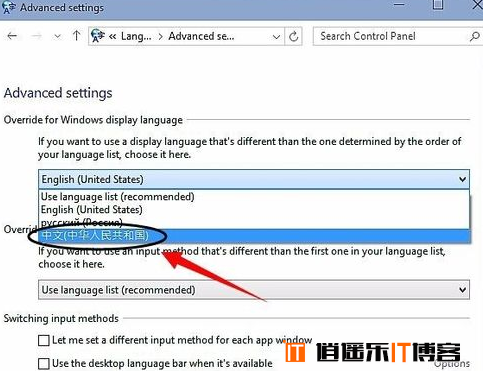Expand the address bar history dropdown
The image size is (483, 371).
[276, 36]
